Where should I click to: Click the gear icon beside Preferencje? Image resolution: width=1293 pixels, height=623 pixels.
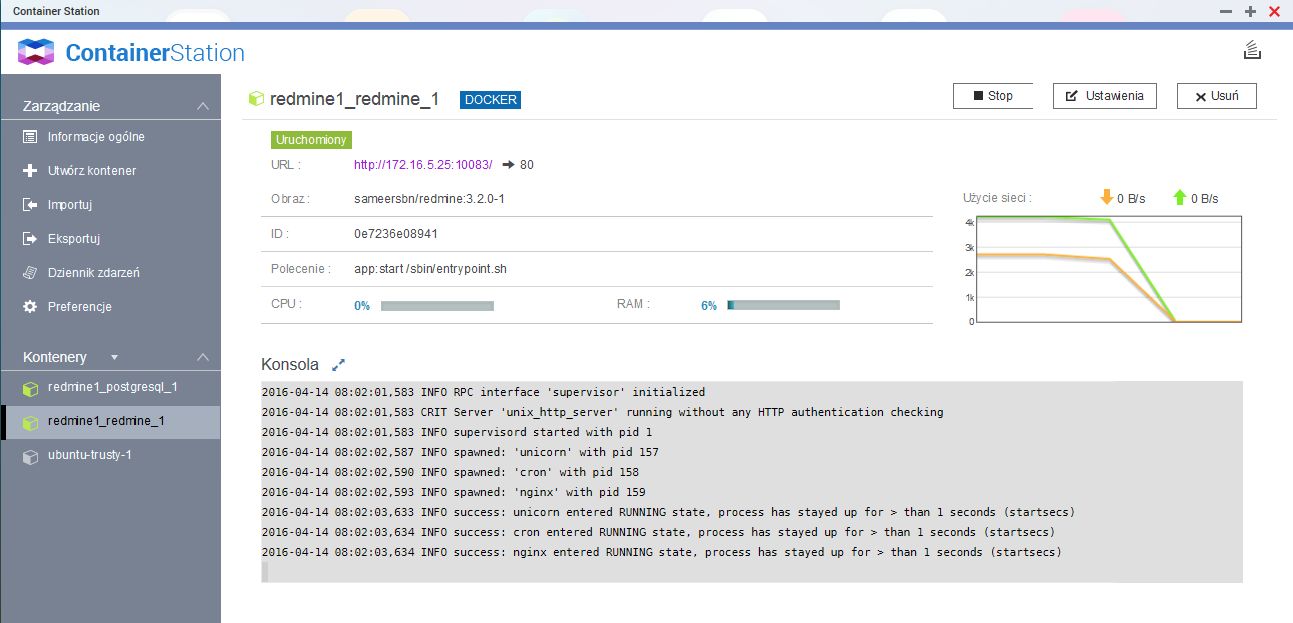coord(29,307)
